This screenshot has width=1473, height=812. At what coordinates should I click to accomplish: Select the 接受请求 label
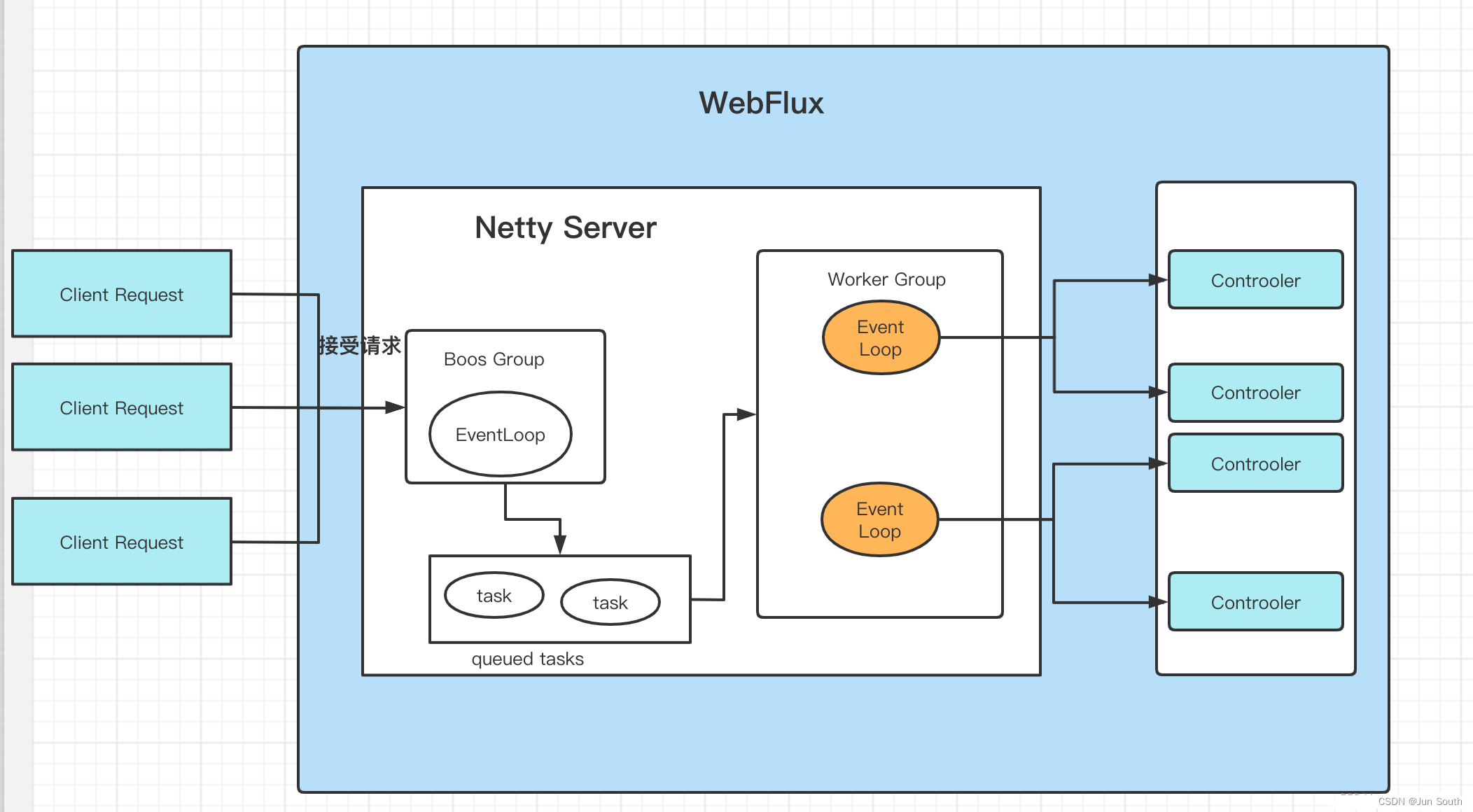360,345
